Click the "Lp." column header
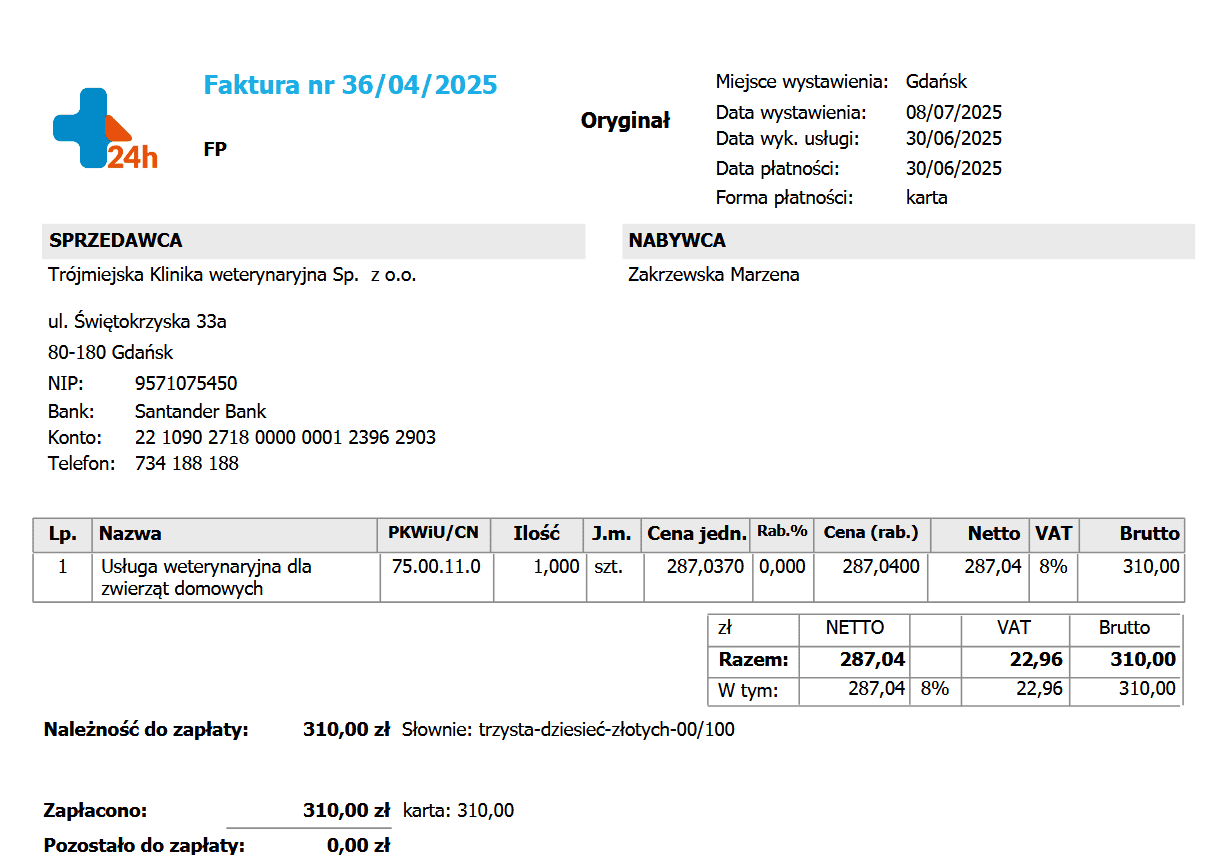The width and height of the screenshot is (1205, 855). (62, 534)
